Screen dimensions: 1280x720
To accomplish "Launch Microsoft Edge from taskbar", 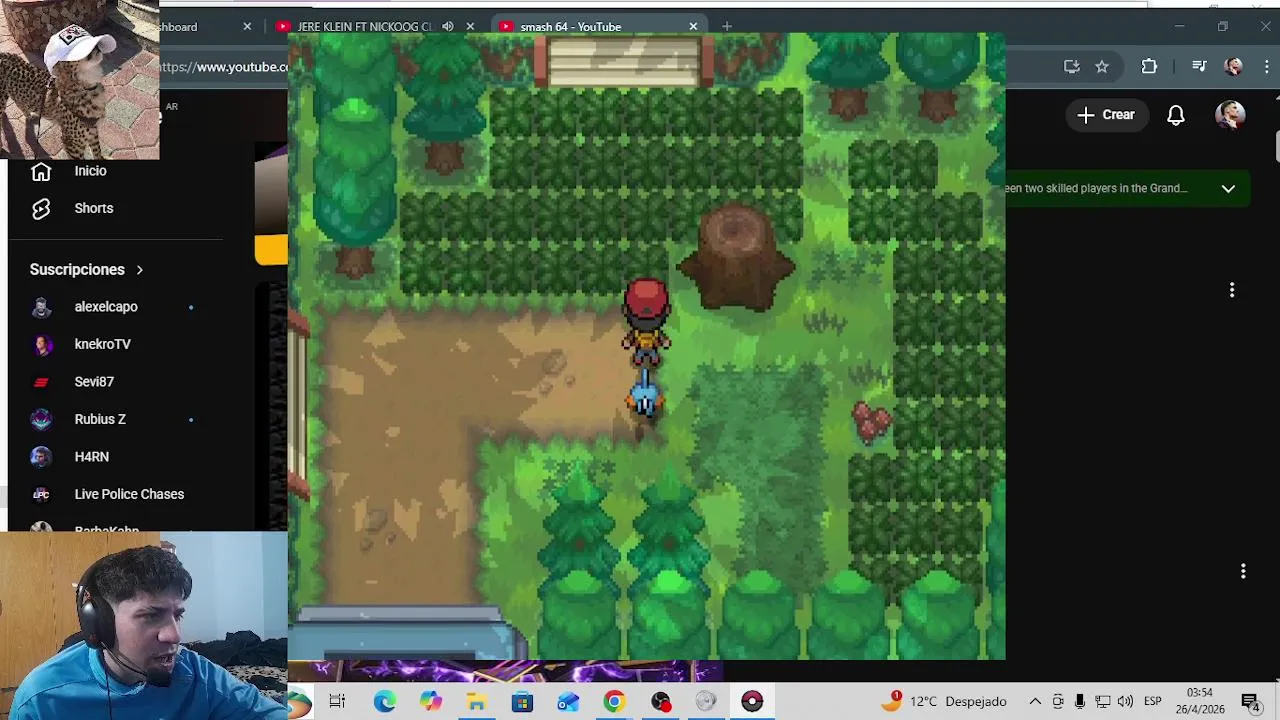I will [384, 702].
